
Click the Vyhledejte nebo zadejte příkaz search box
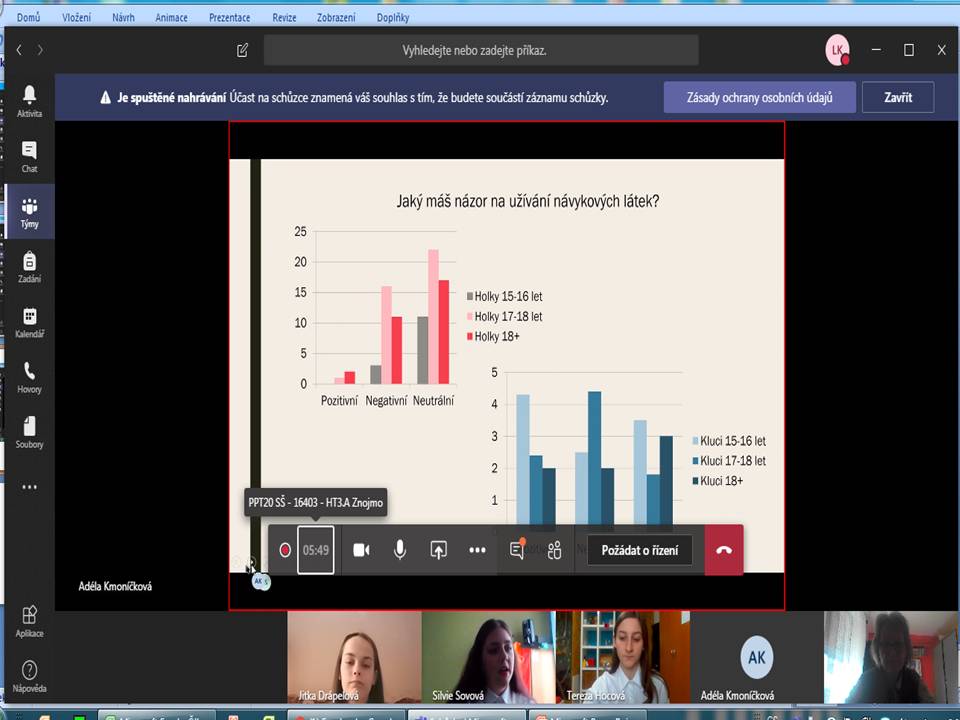point(480,50)
